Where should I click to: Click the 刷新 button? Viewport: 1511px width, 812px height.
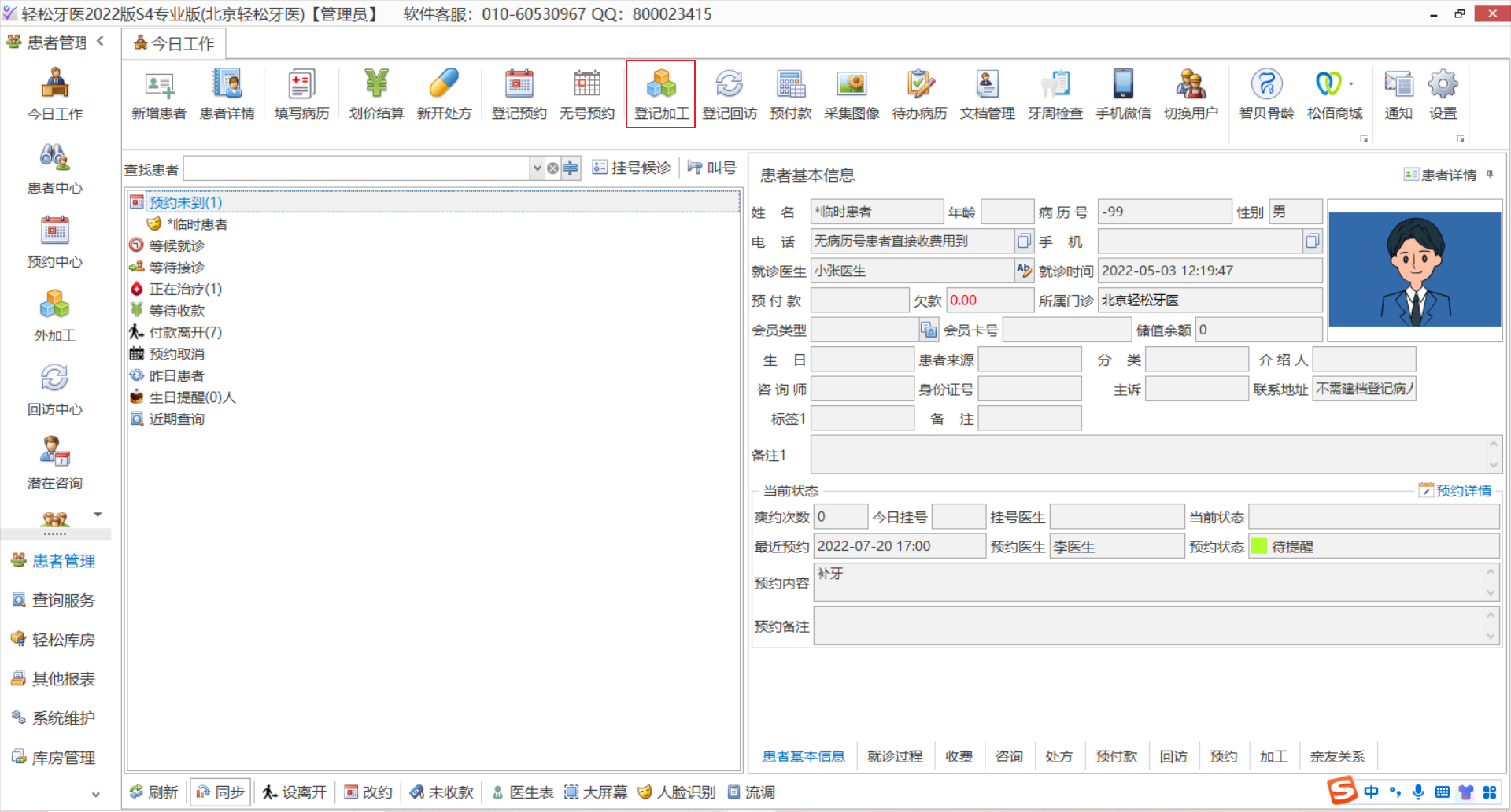(154, 792)
